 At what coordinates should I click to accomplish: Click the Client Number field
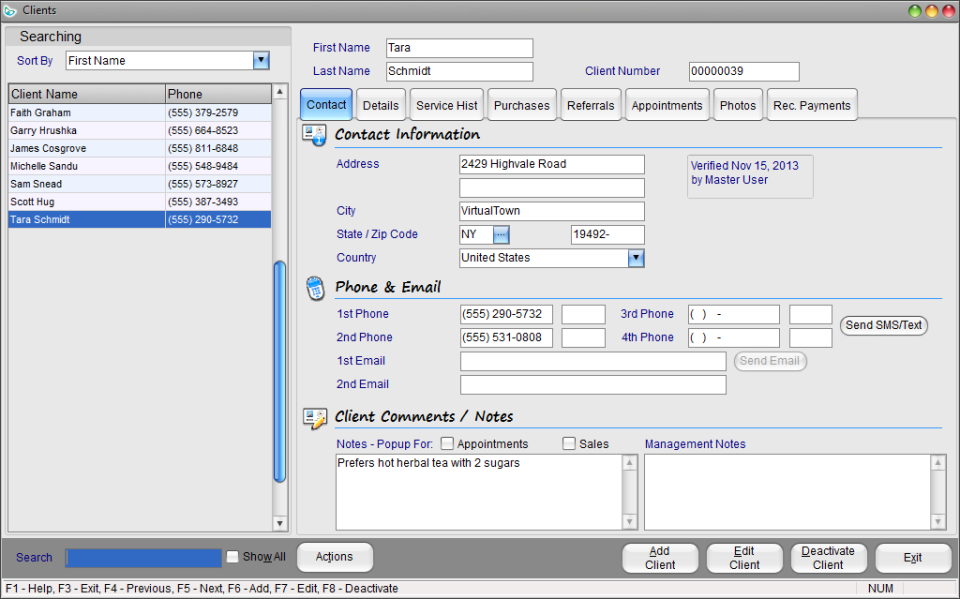(743, 71)
